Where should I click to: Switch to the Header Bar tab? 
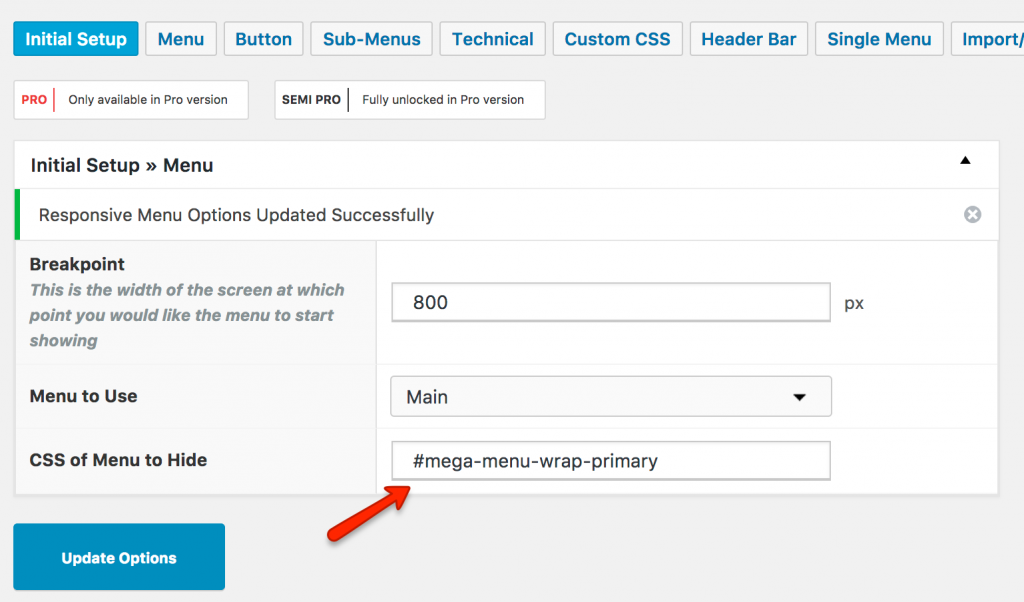pyautogui.click(x=748, y=38)
